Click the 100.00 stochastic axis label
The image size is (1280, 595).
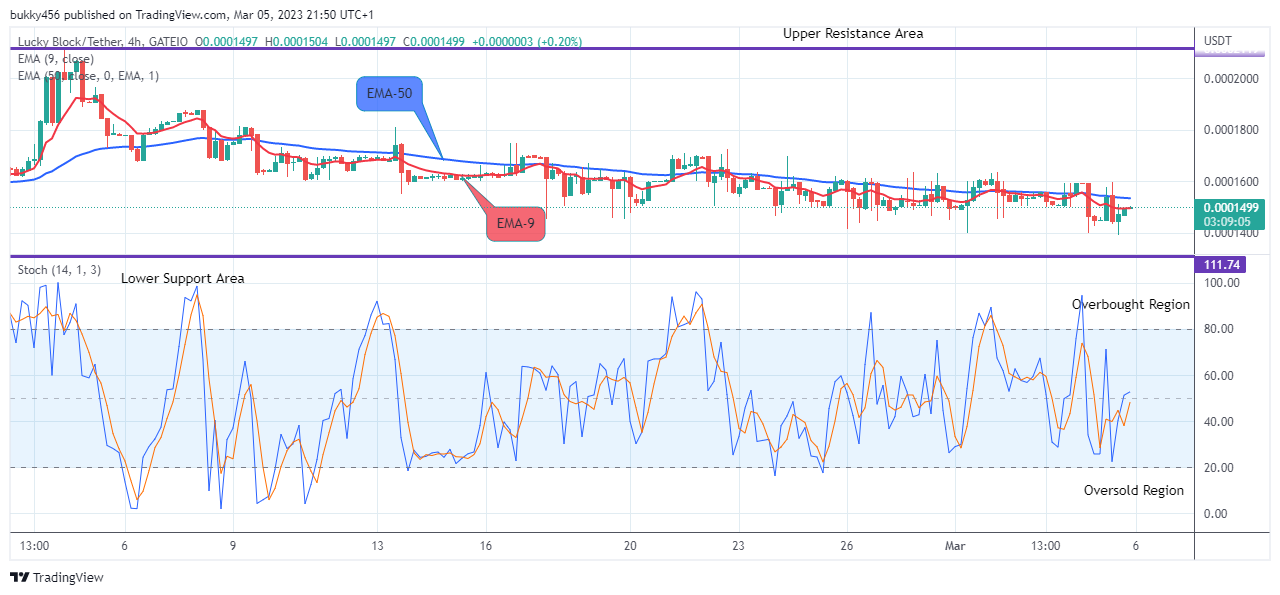(x=1221, y=283)
